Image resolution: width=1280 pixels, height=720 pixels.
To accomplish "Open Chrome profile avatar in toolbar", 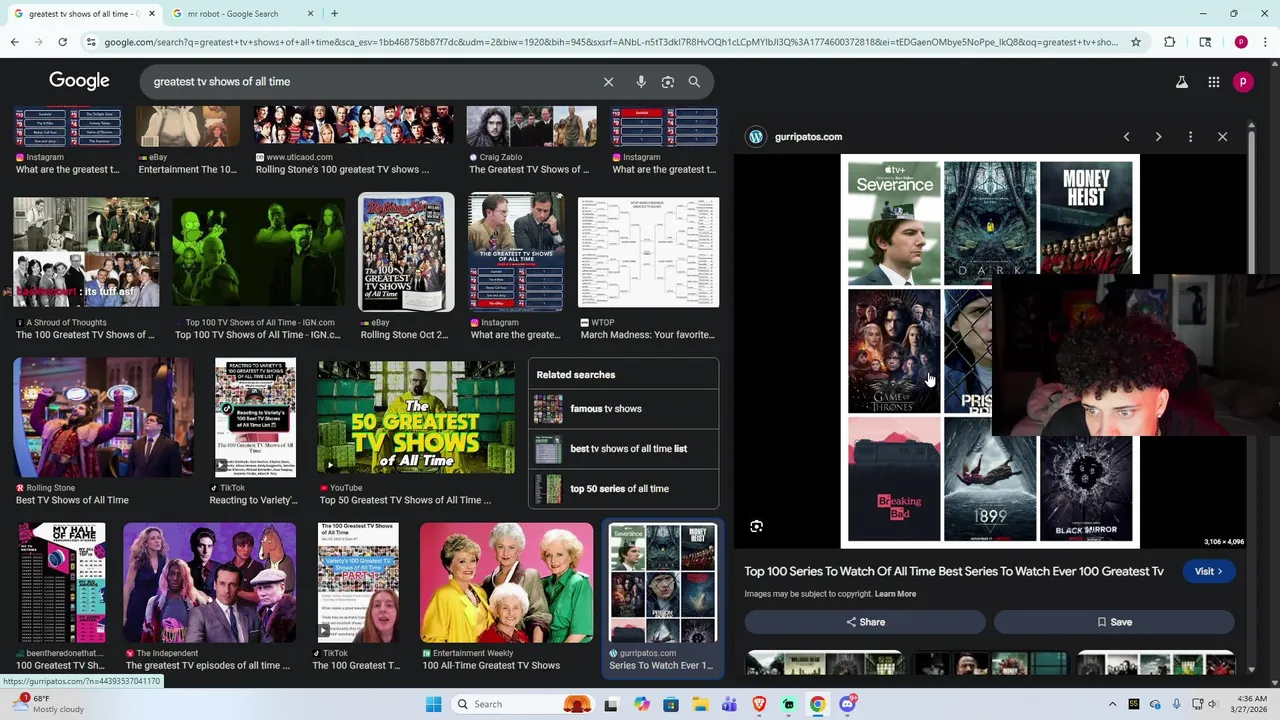I will (1241, 42).
